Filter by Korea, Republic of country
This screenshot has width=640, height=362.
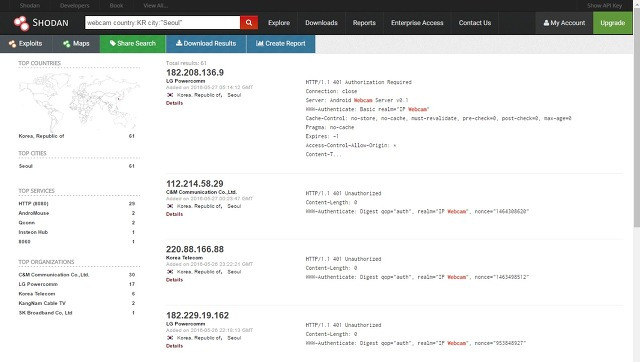click(41, 136)
